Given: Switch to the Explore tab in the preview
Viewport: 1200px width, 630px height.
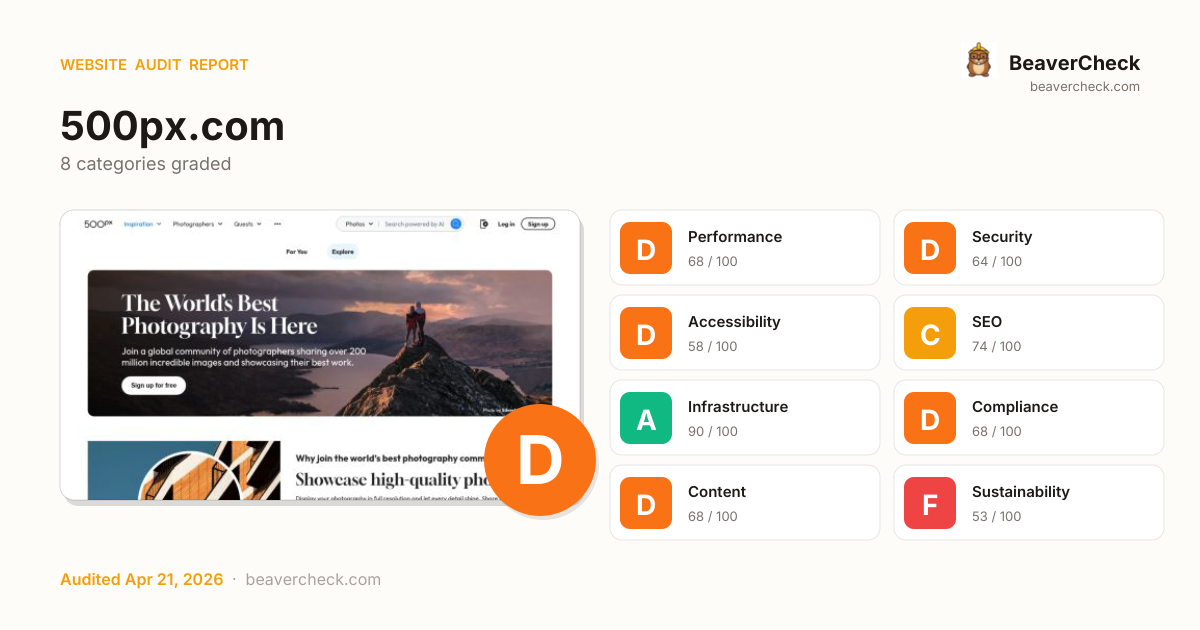Looking at the screenshot, I should pos(343,252).
